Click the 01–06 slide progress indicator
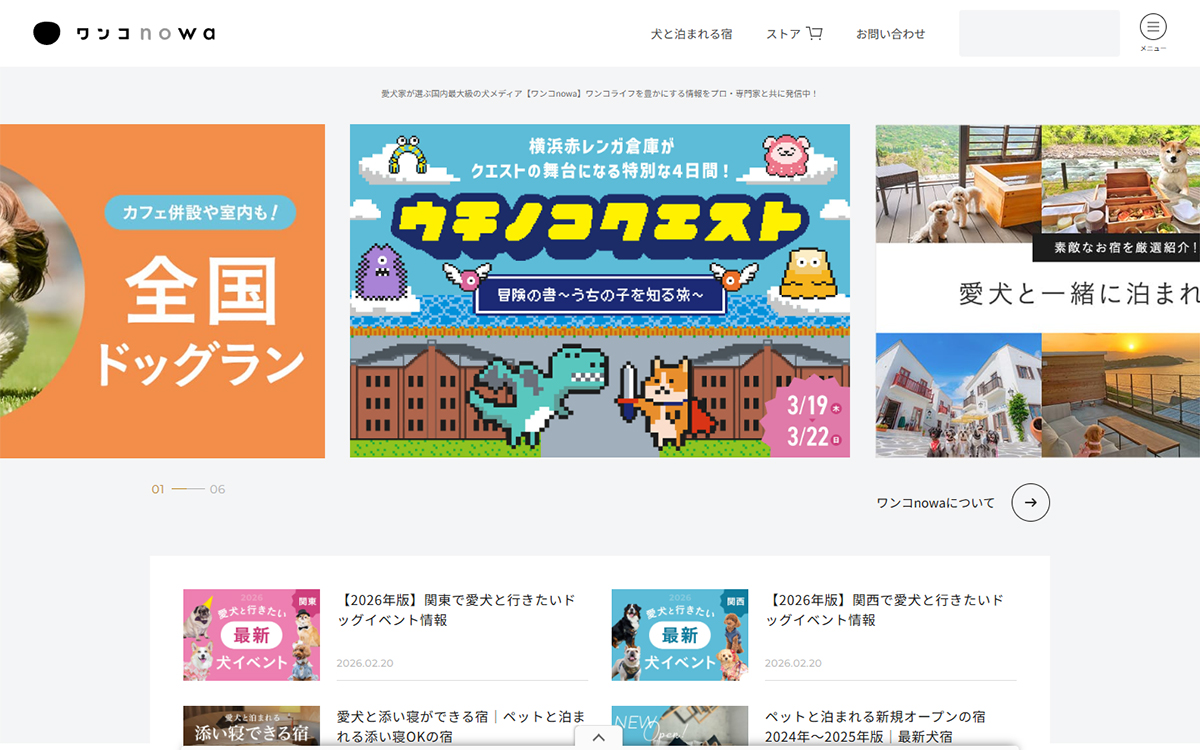The image size is (1200, 750). [188, 489]
